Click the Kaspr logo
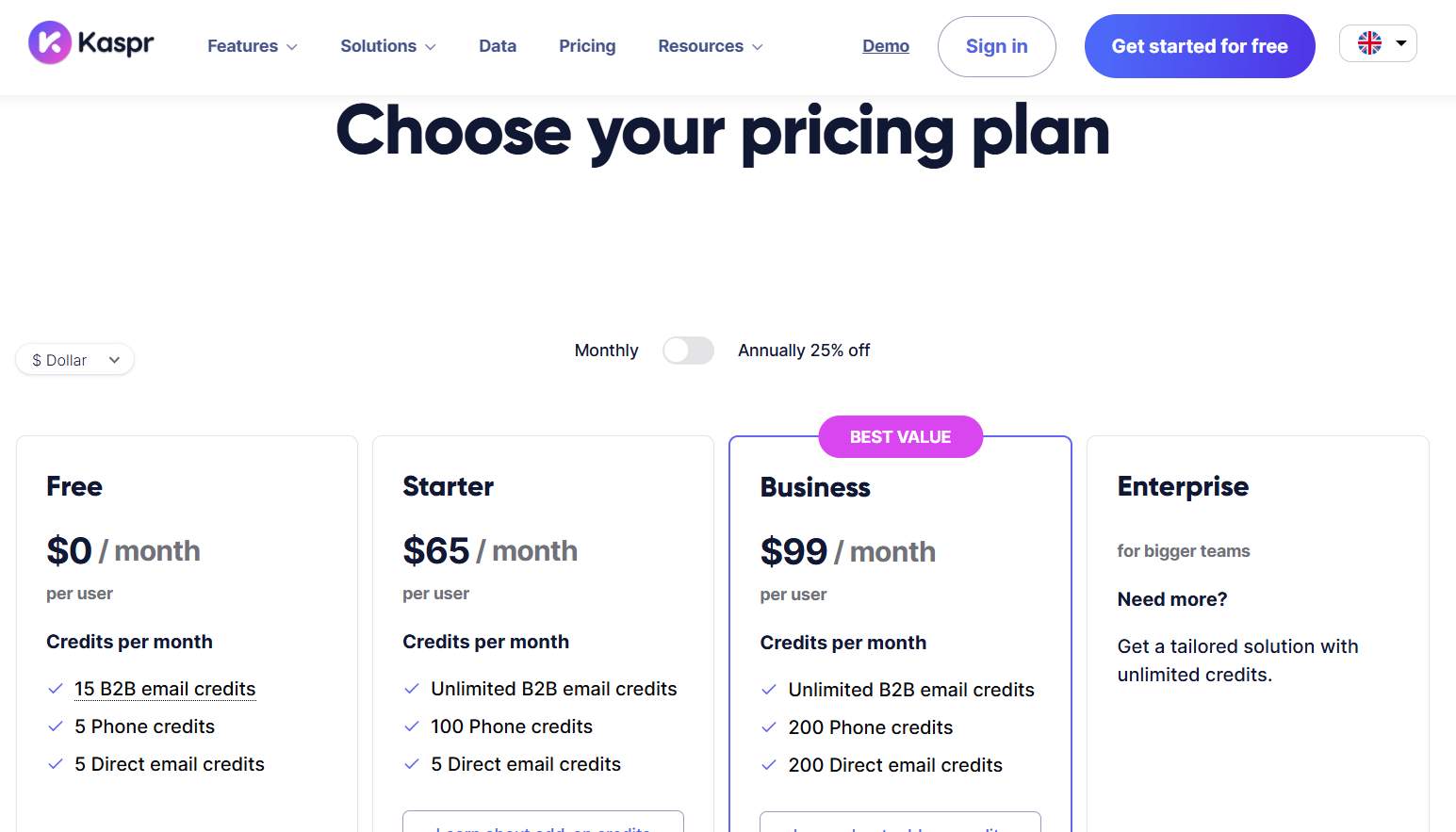The height and width of the screenshot is (832, 1456). (x=90, y=42)
